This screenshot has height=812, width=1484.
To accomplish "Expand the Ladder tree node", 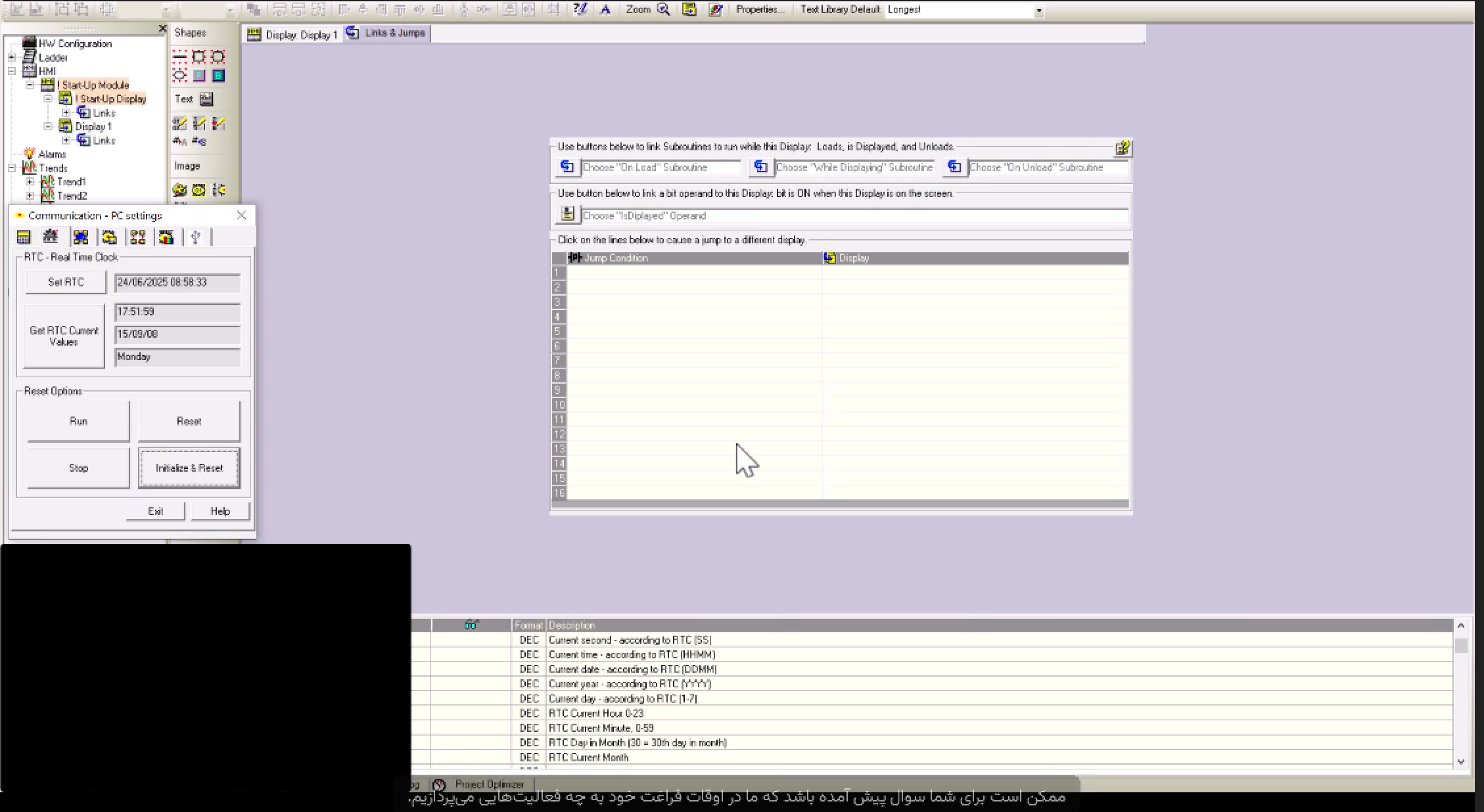I will [x=12, y=58].
